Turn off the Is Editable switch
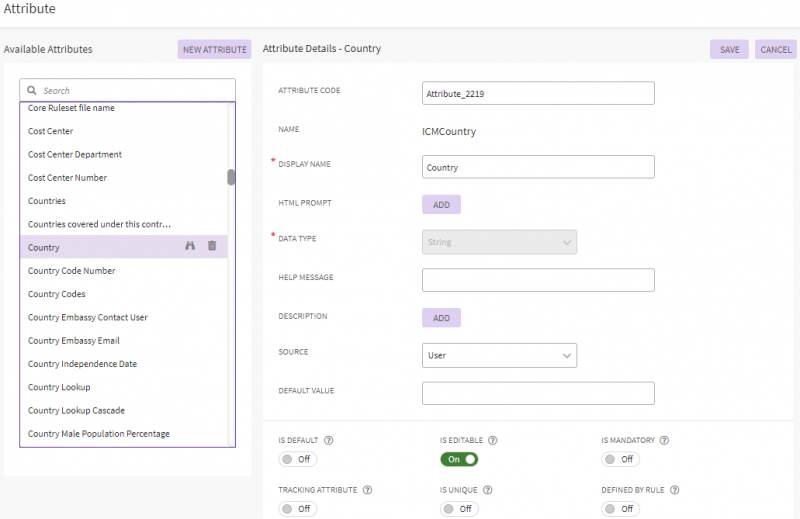This screenshot has height=519, width=800. pyautogui.click(x=459, y=459)
